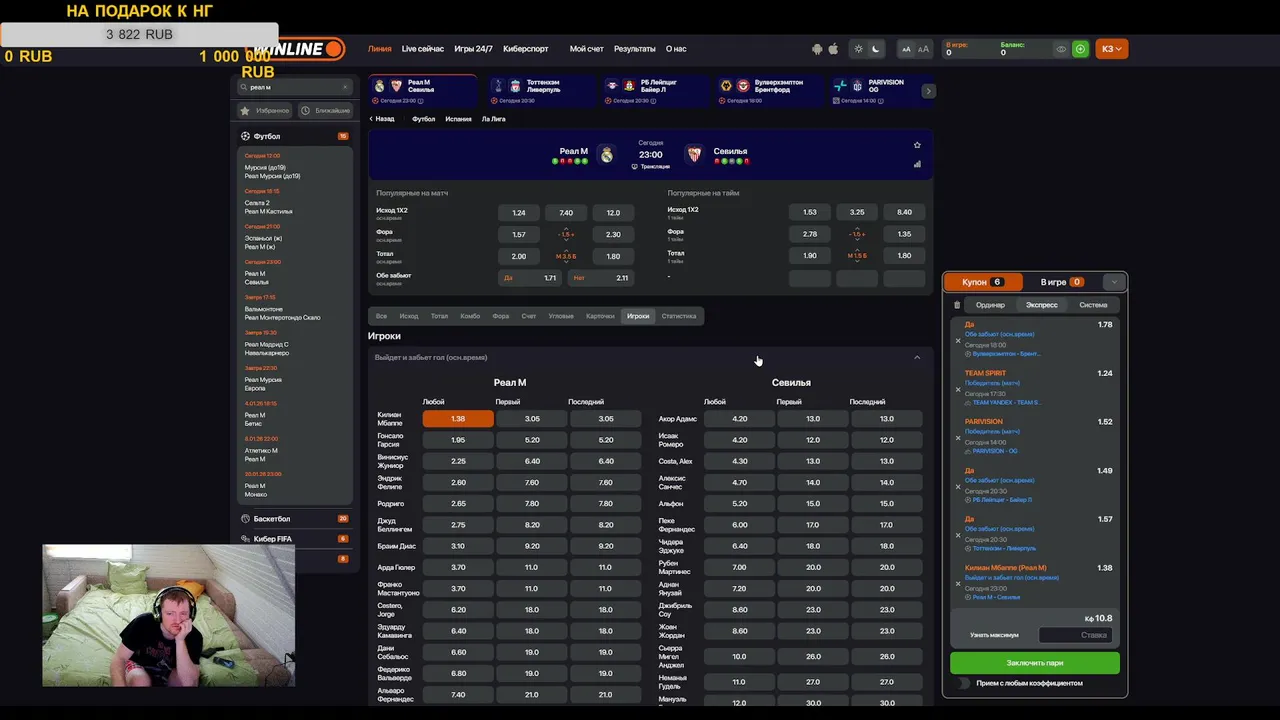Click Узнать максимум link

click(x=994, y=635)
